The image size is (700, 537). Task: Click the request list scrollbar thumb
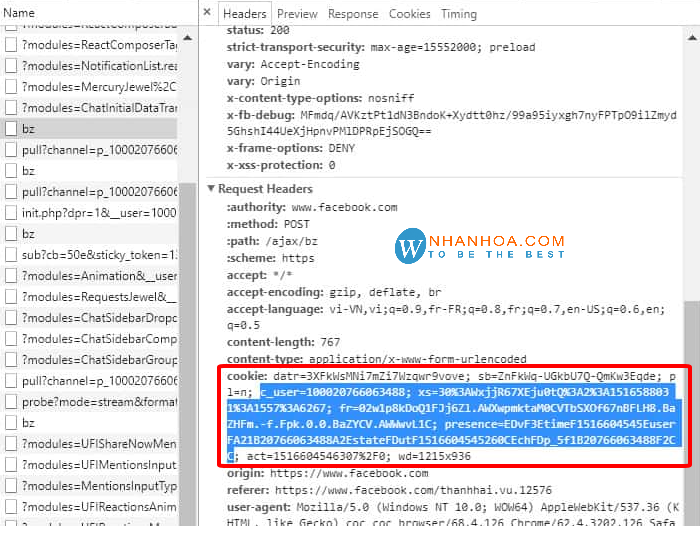[188, 353]
